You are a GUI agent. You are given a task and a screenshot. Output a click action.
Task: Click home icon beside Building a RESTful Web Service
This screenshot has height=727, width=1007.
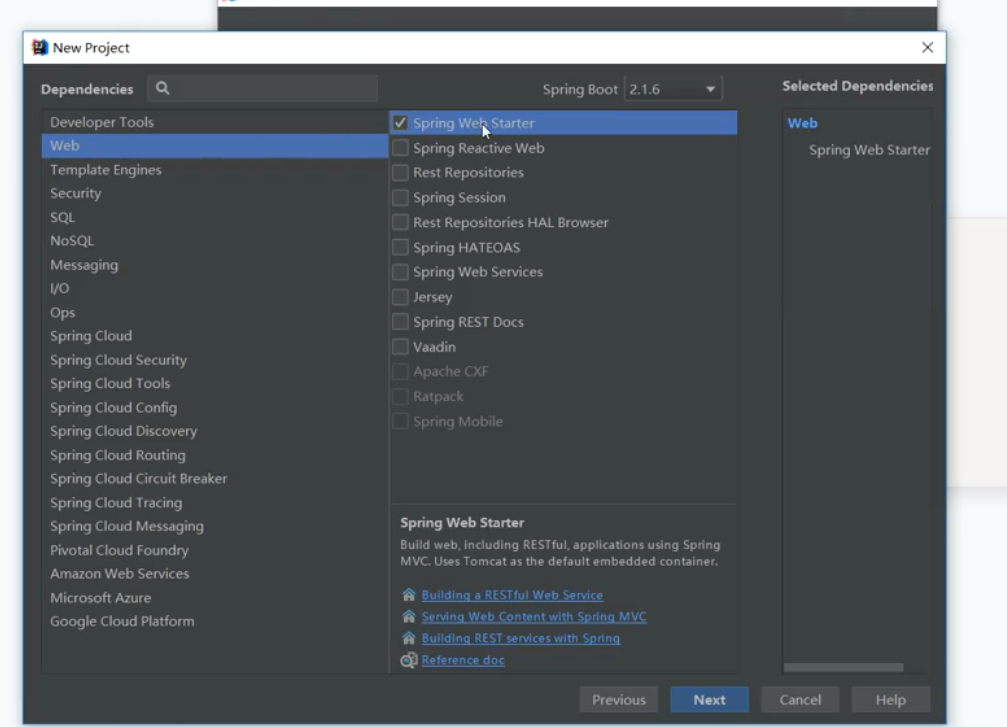coord(408,595)
